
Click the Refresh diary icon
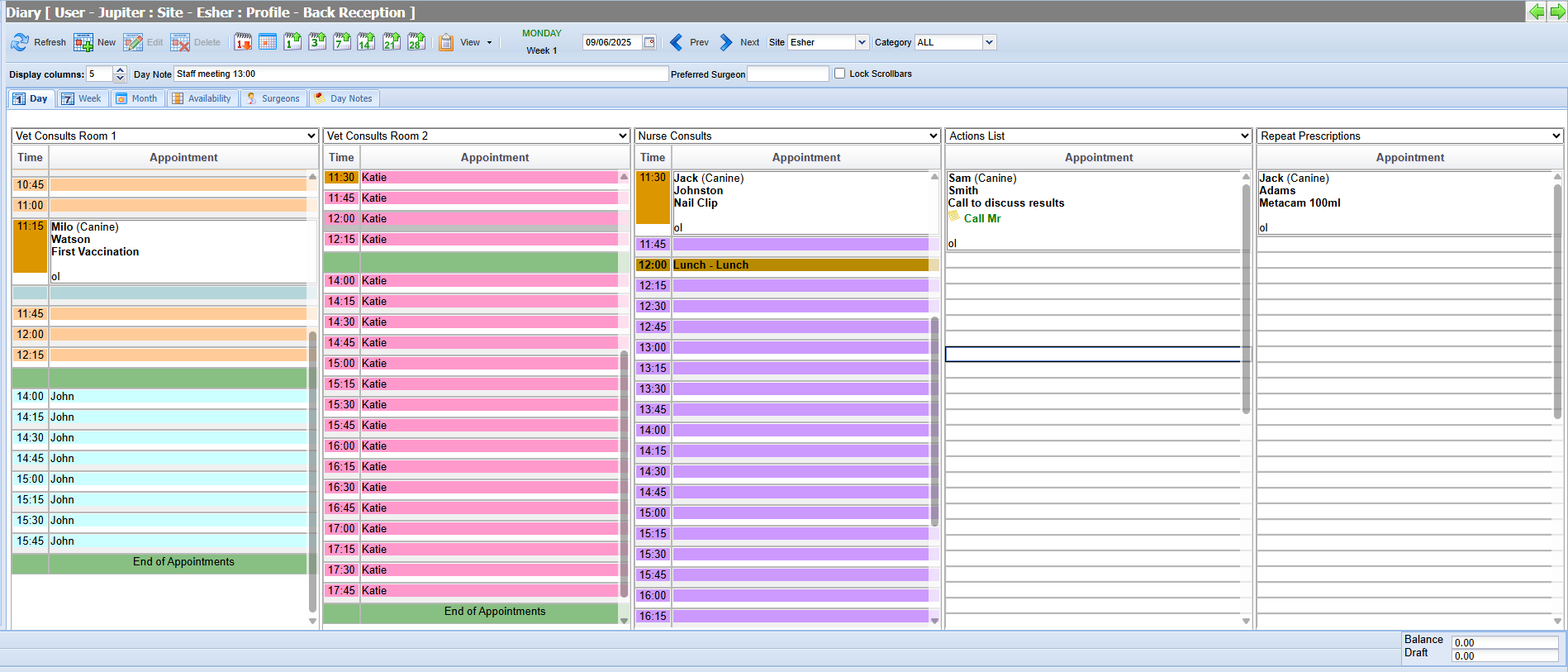click(20, 42)
